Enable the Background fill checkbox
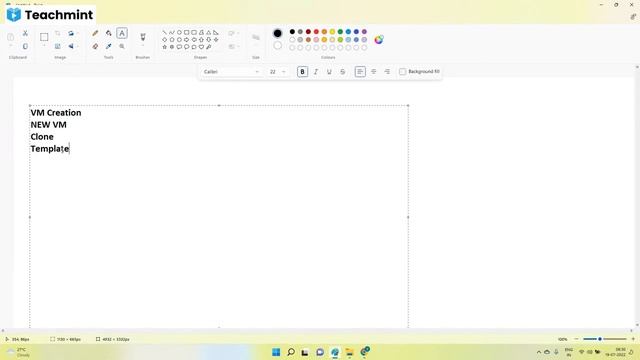 click(402, 71)
